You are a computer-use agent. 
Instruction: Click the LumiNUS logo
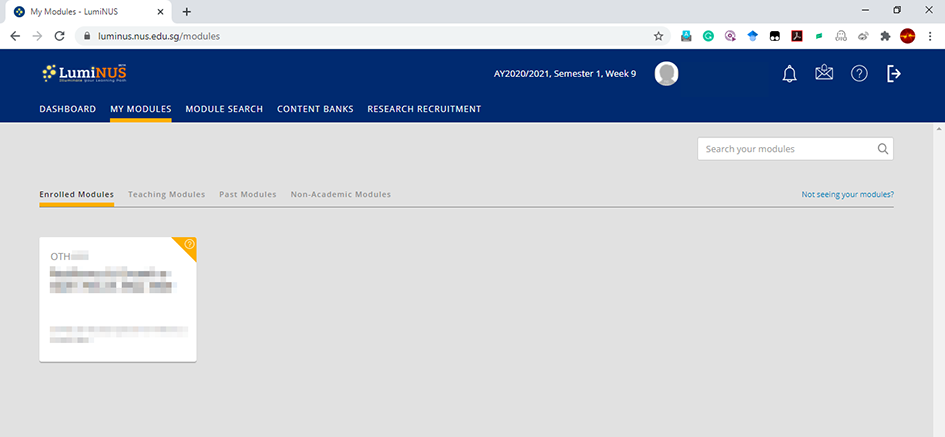coord(84,74)
